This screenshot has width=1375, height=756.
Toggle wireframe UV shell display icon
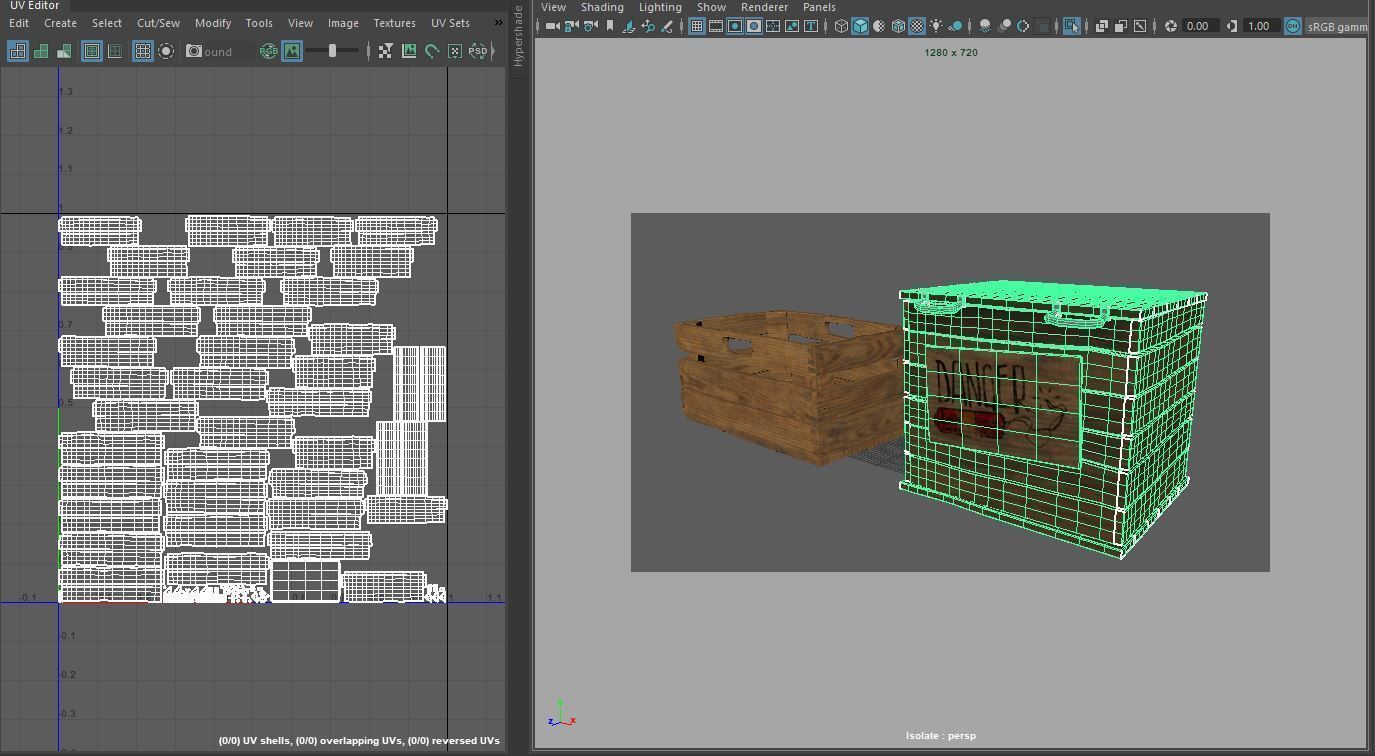click(x=18, y=51)
